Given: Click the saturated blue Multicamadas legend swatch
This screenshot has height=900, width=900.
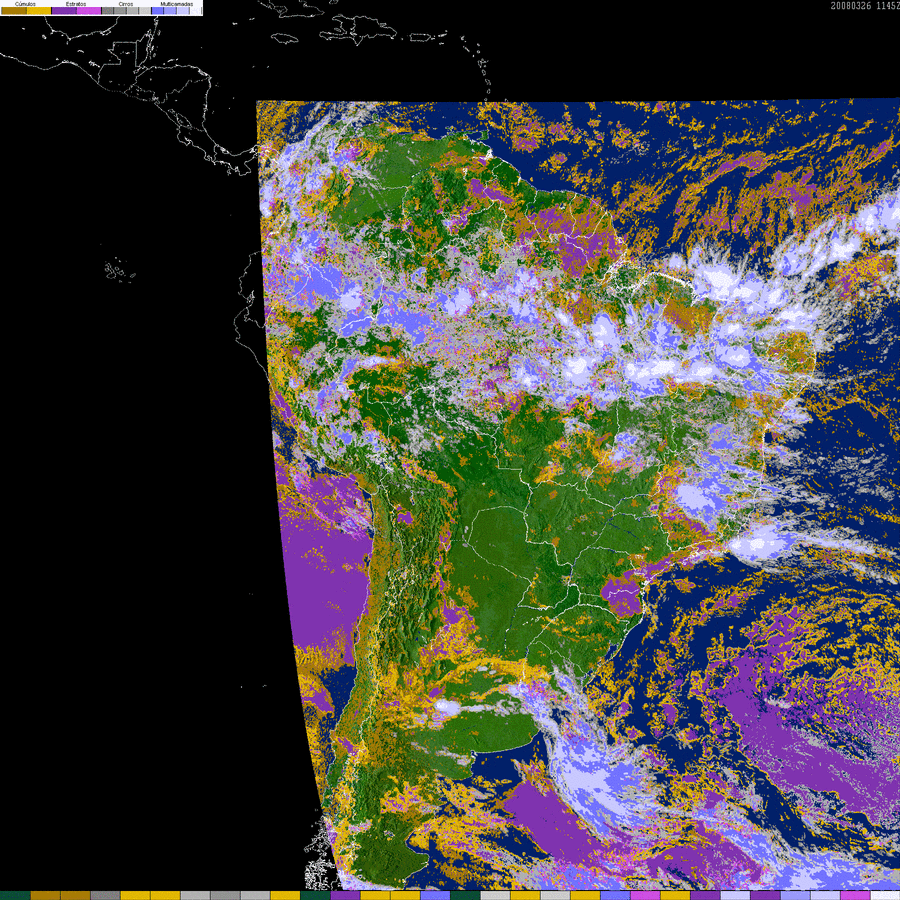Looking at the screenshot, I should tap(157, 10).
